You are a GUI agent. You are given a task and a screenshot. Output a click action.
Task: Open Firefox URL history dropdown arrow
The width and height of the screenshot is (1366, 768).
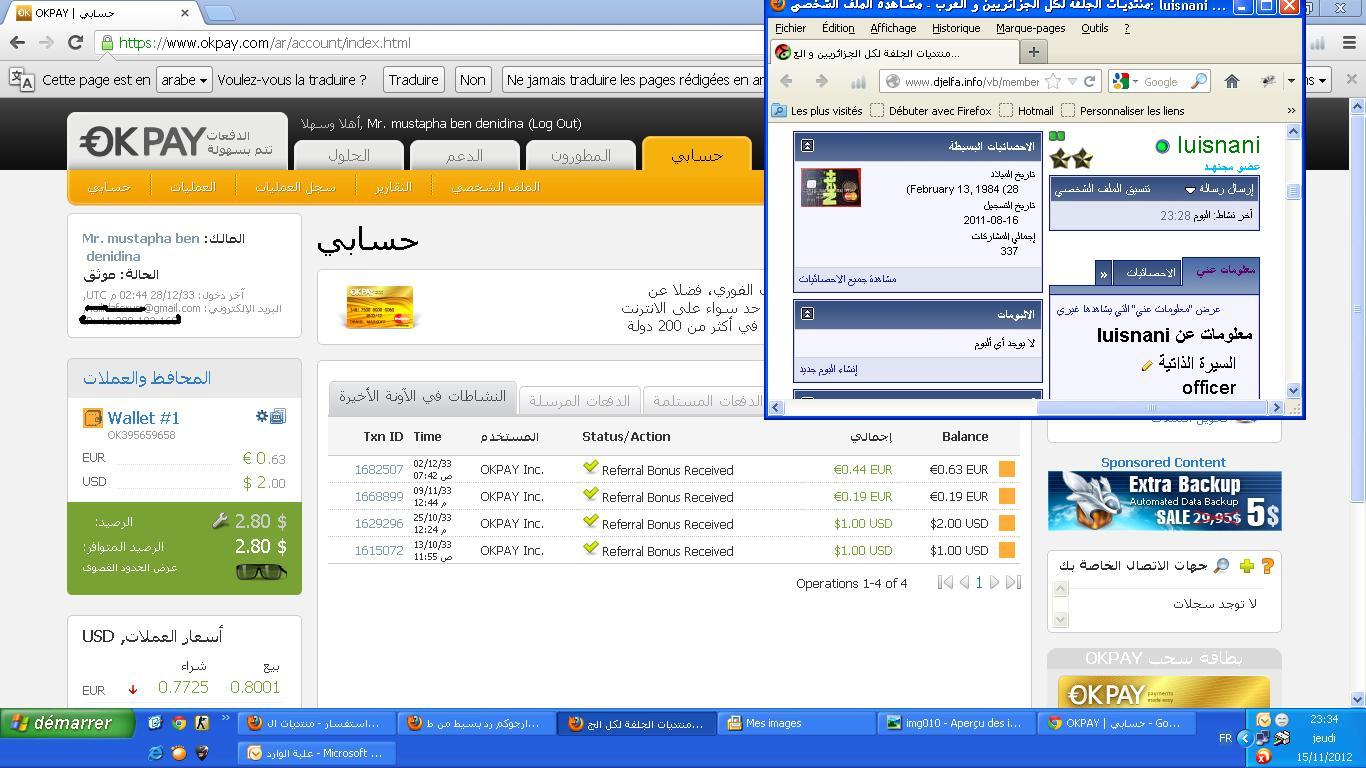[1072, 81]
